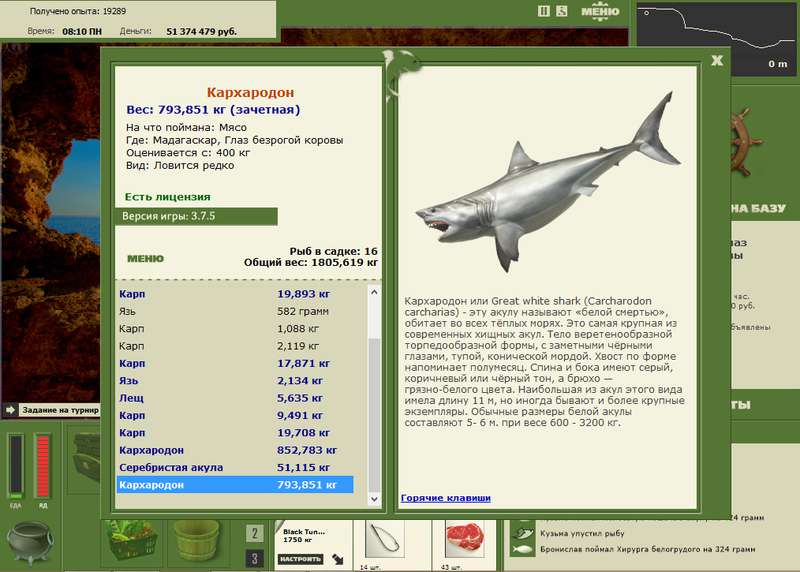Select Серебристая акула in the fish list
This screenshot has width=800, height=572.
(x=235, y=467)
